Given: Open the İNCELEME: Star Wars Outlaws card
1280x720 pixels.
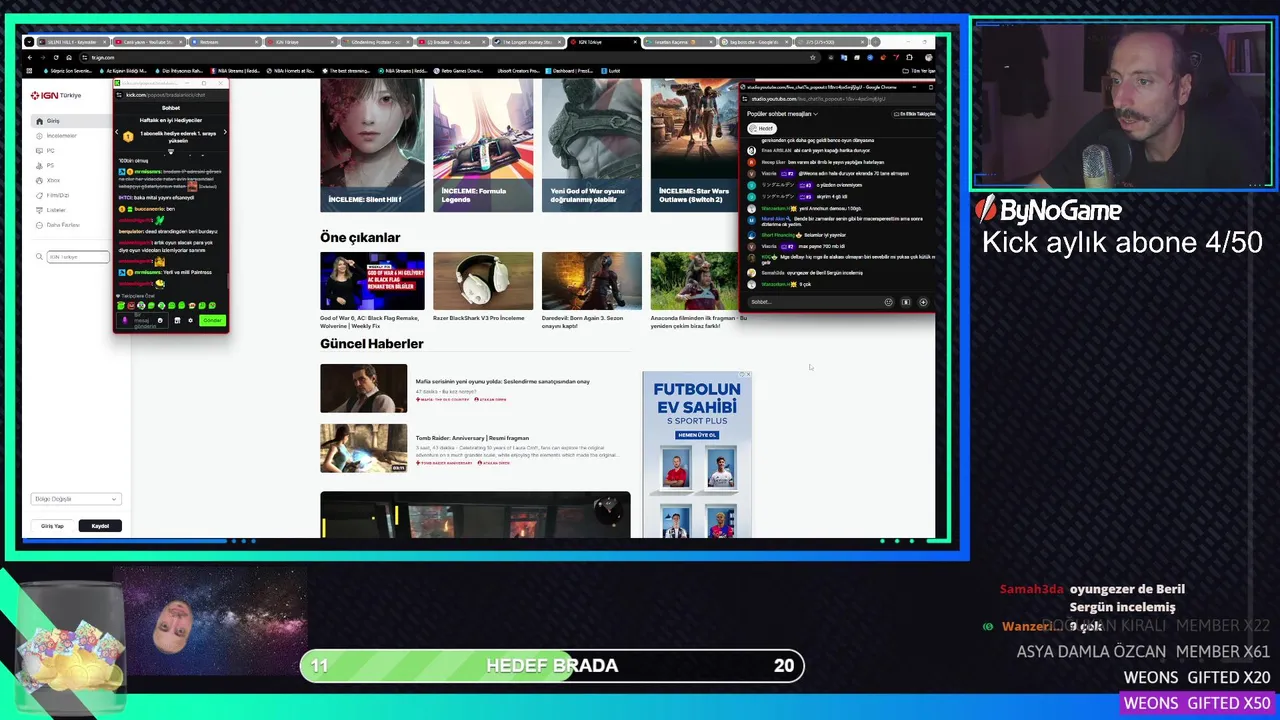Looking at the screenshot, I should 696,146.
